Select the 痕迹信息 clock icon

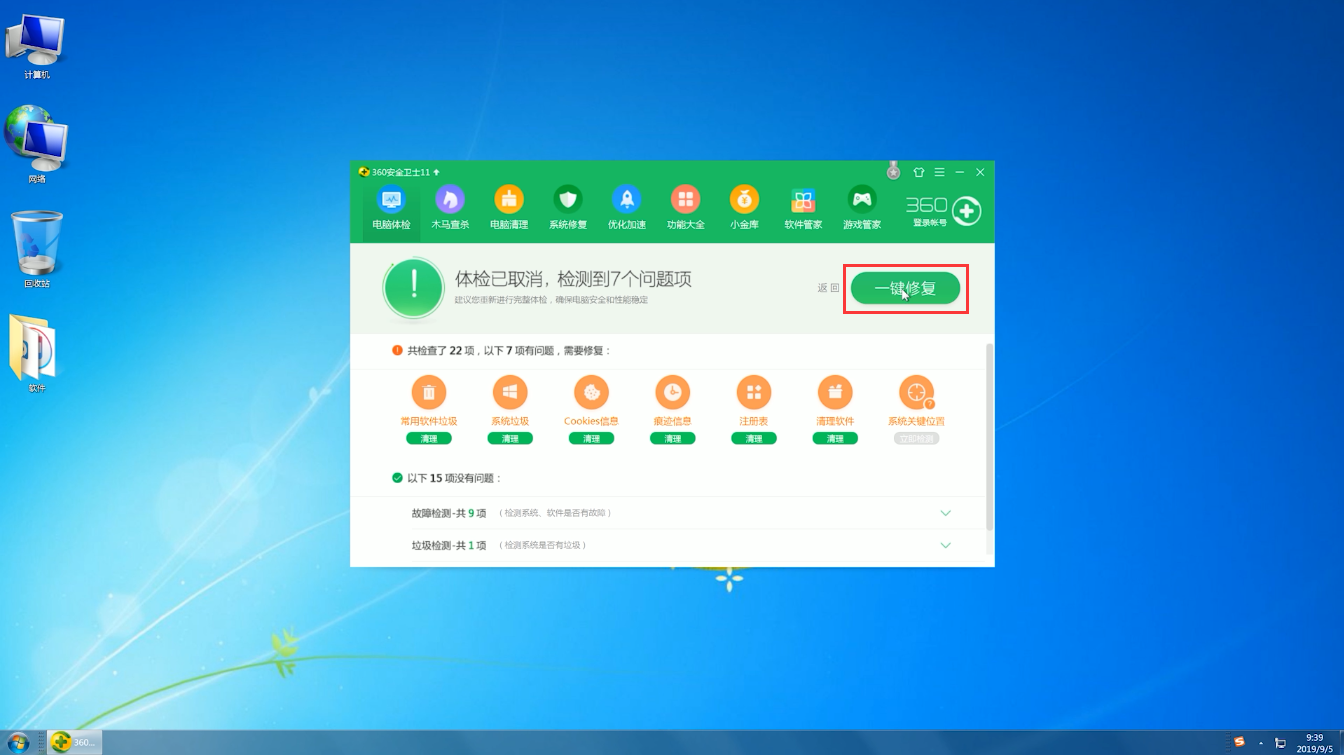673,392
